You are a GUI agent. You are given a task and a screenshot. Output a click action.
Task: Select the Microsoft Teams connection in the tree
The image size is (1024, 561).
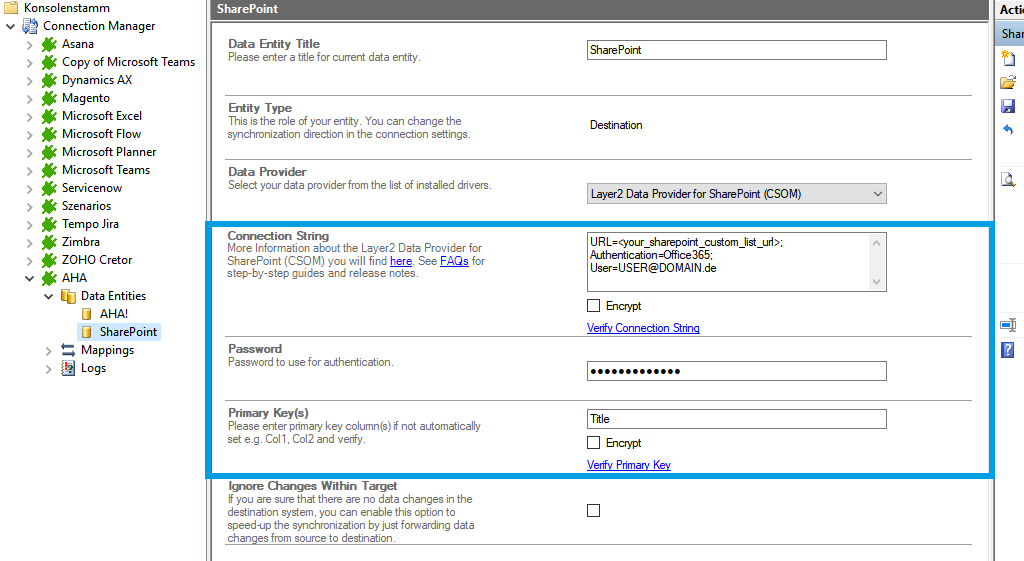click(x=105, y=170)
